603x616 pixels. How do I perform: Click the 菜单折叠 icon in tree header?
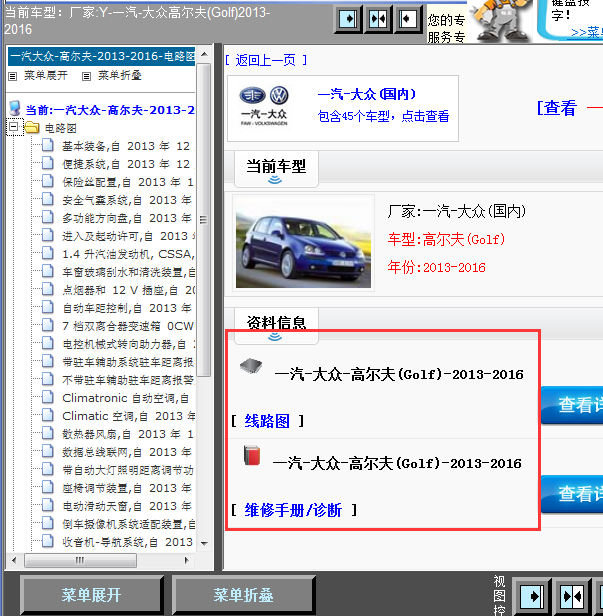[86, 76]
